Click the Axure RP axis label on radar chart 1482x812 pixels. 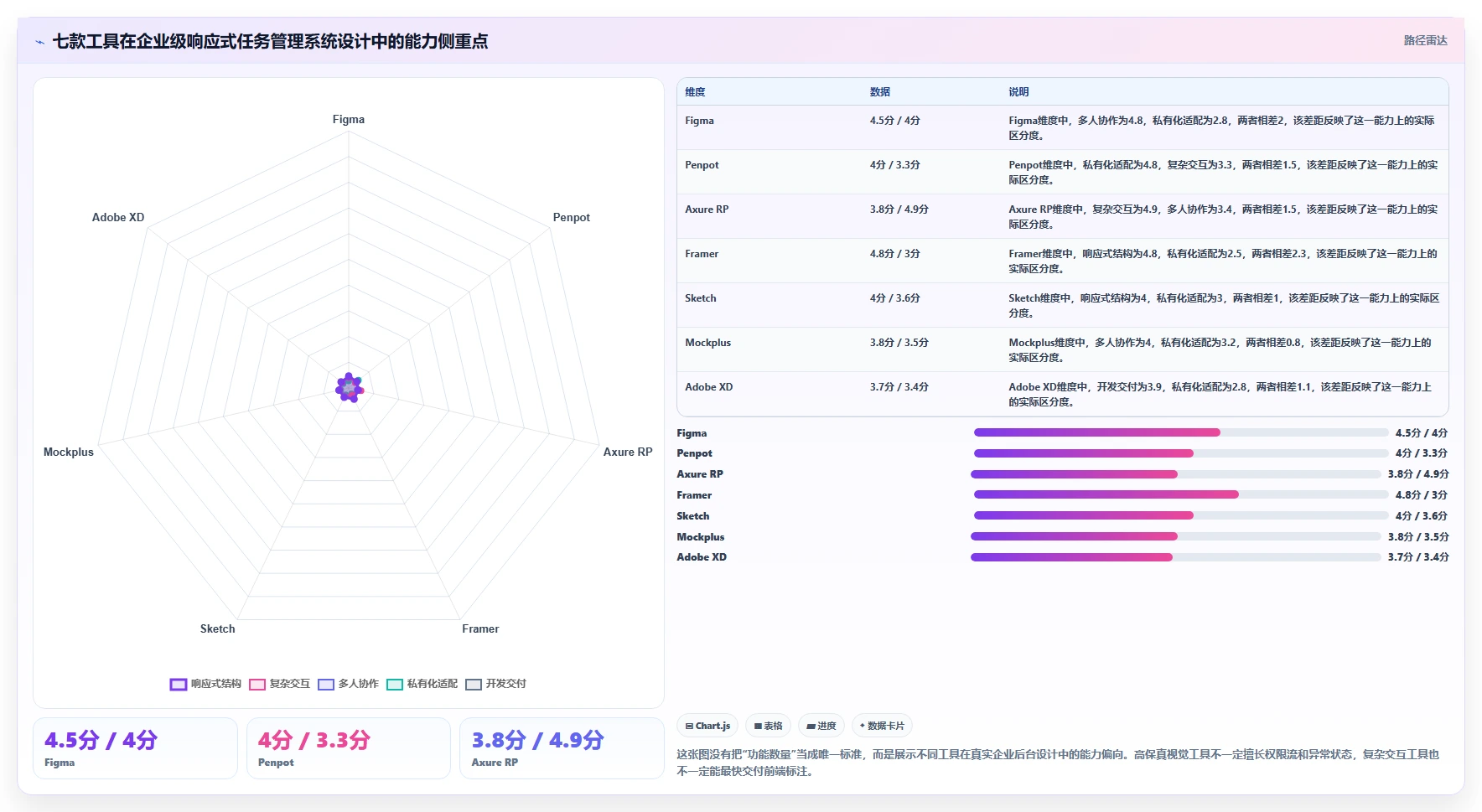point(628,453)
